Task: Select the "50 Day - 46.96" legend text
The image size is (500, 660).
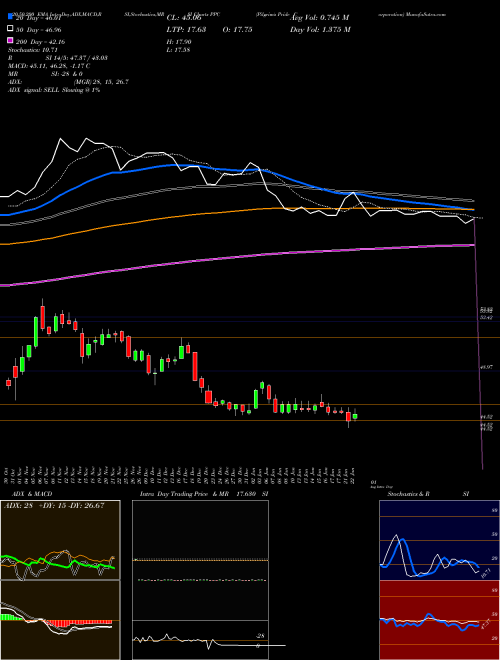Action: pos(38,29)
